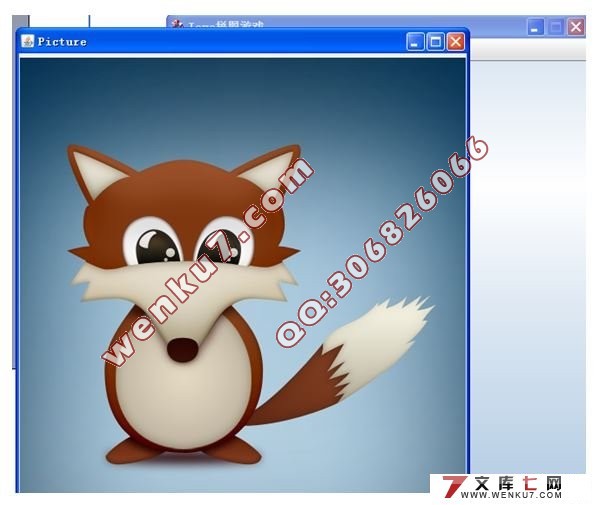Close the Picture window

[x=455, y=41]
